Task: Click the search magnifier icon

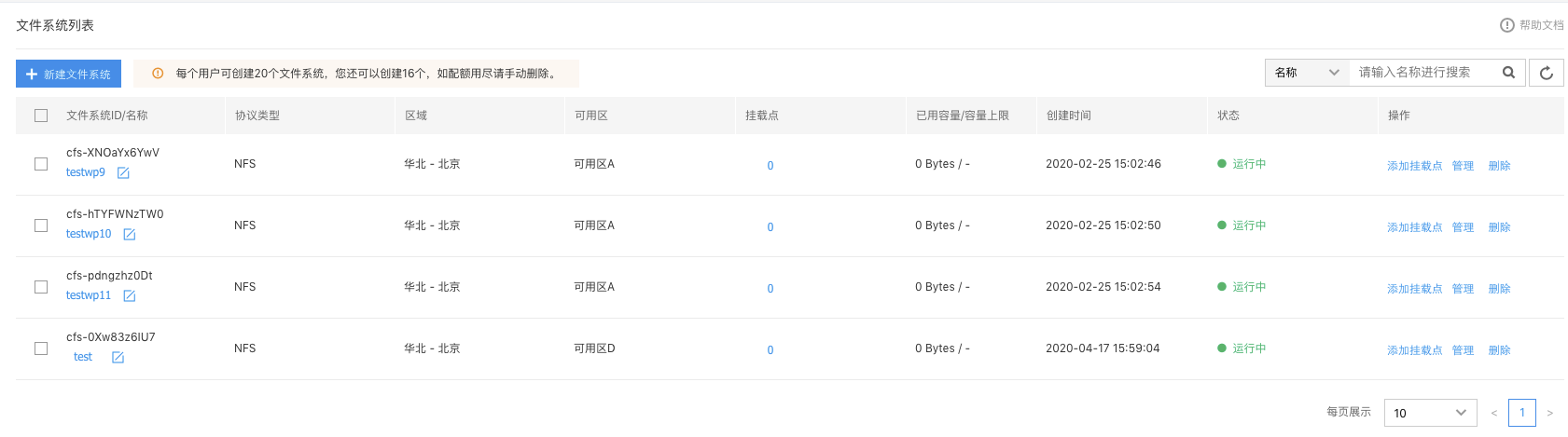Action: point(1508,73)
